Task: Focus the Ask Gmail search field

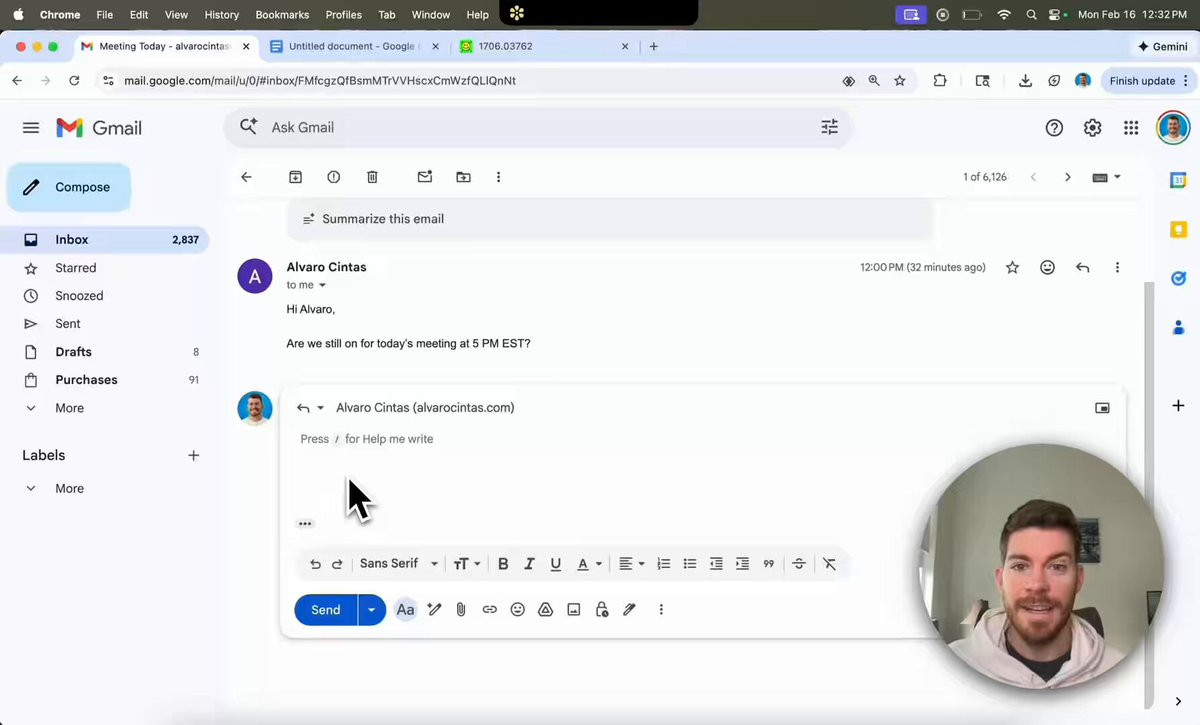Action: coord(540,127)
